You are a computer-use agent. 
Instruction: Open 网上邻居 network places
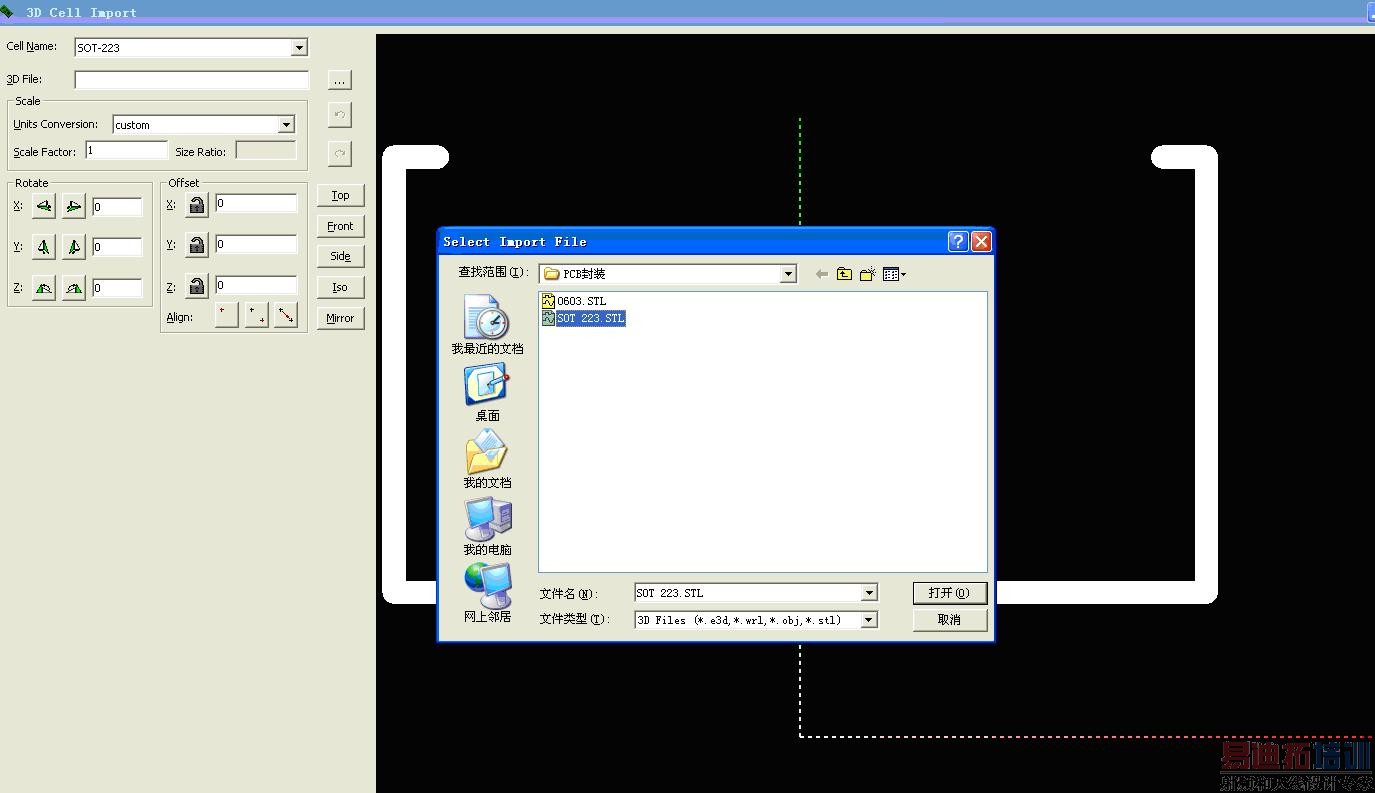[487, 594]
